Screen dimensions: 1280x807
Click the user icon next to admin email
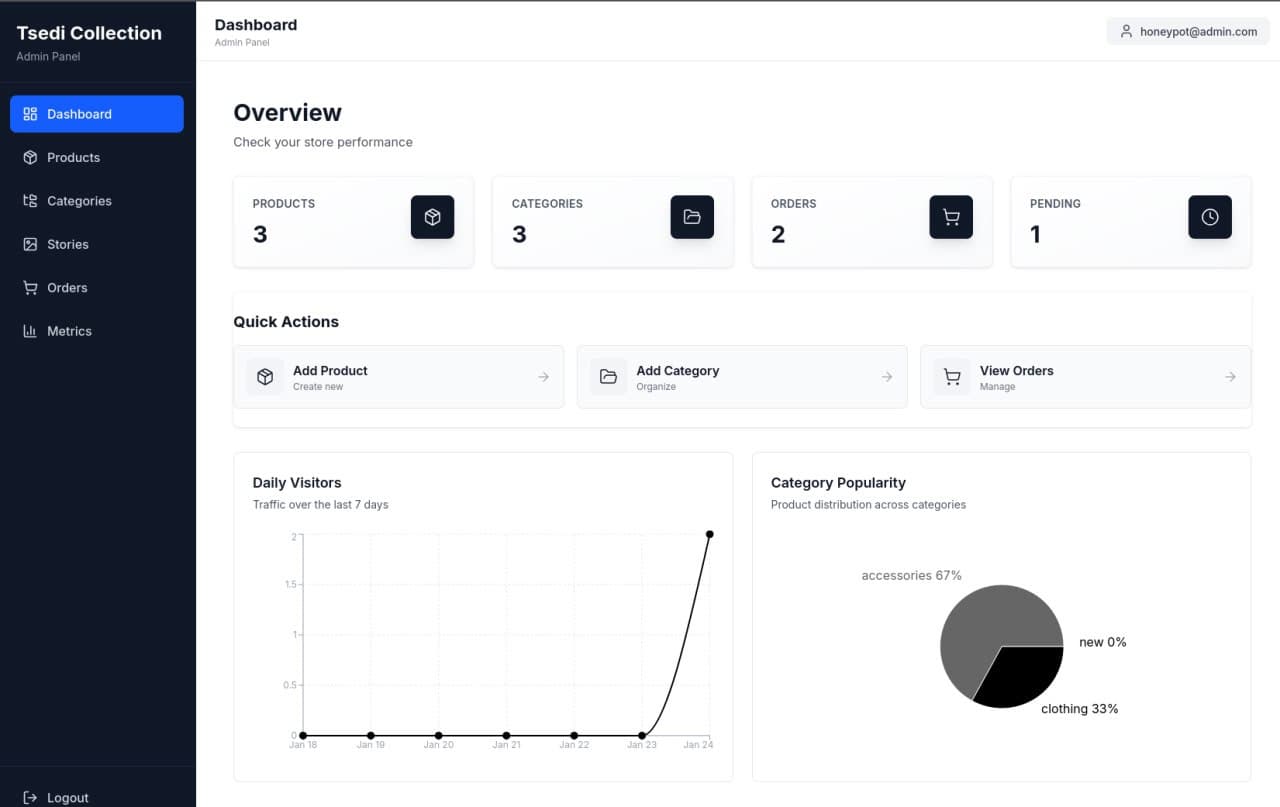pyautogui.click(x=1126, y=32)
